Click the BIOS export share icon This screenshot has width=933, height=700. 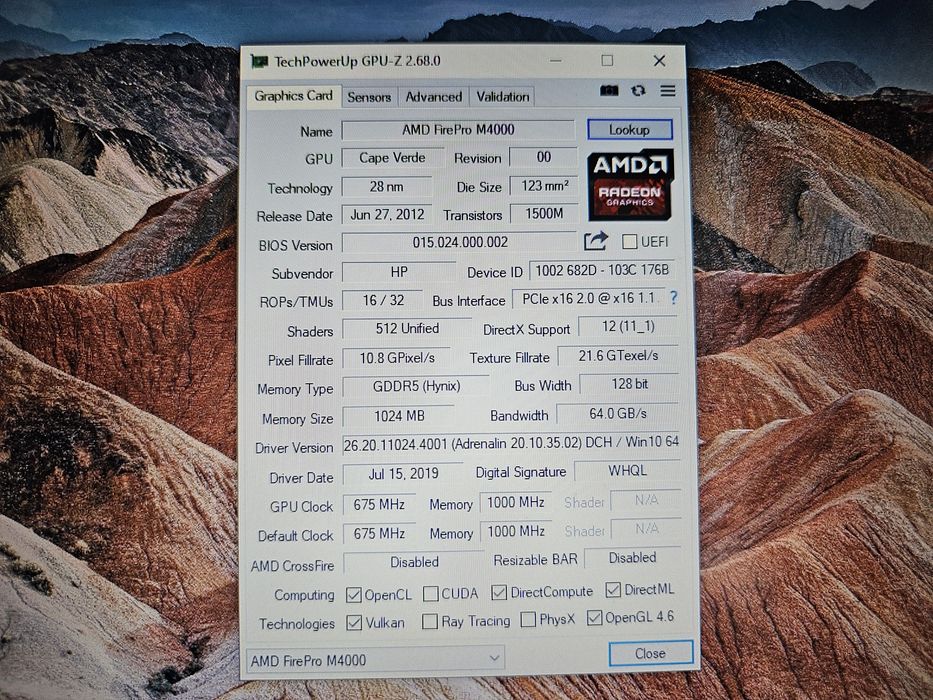point(596,241)
